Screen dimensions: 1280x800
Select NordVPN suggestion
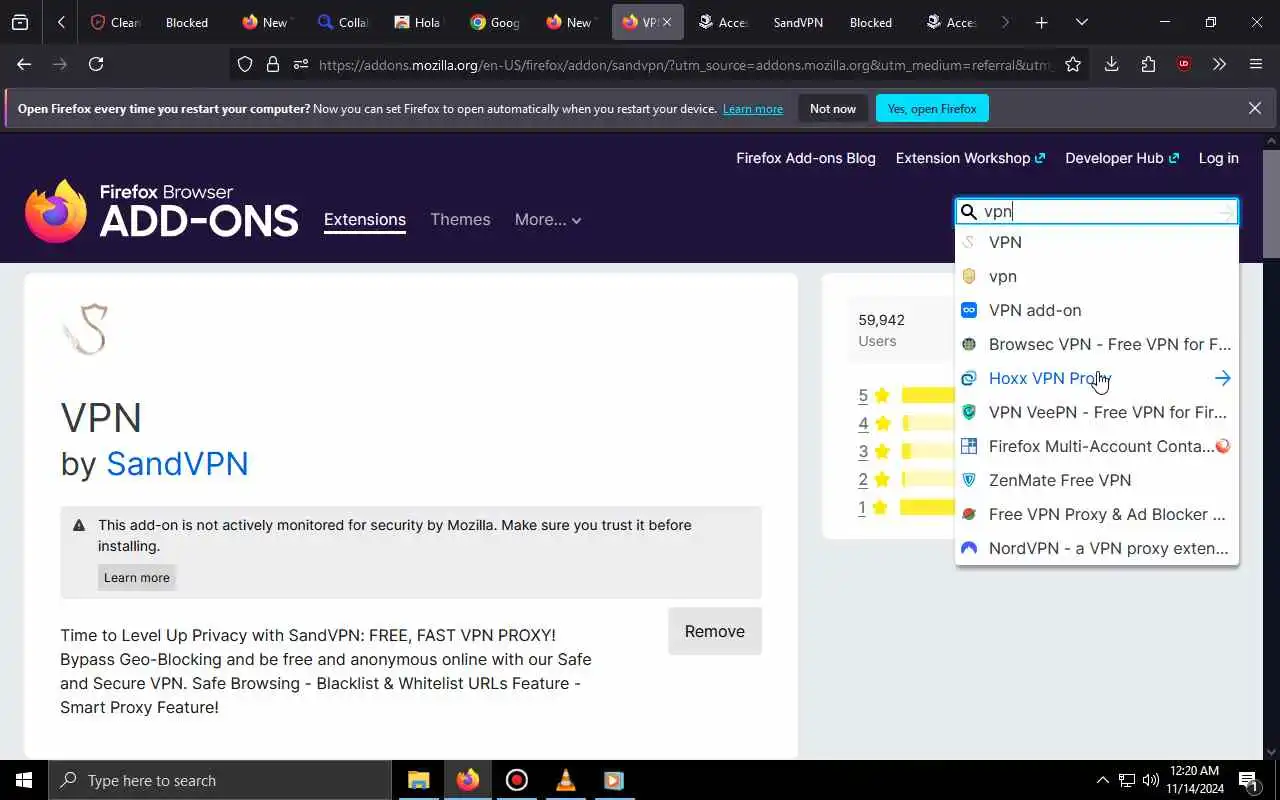[x=1097, y=548]
